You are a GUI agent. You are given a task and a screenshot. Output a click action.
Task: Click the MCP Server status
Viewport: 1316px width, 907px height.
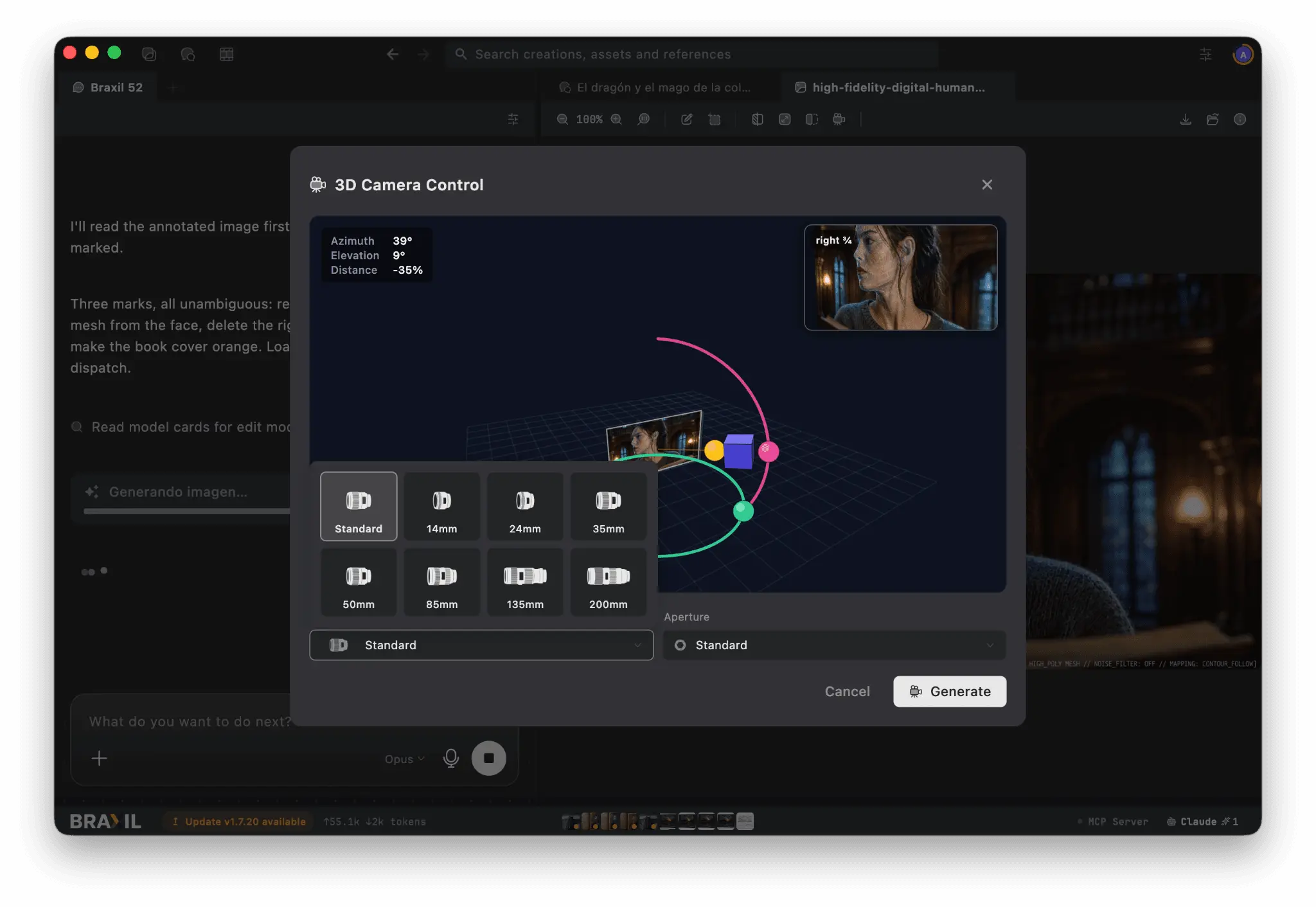1113,822
